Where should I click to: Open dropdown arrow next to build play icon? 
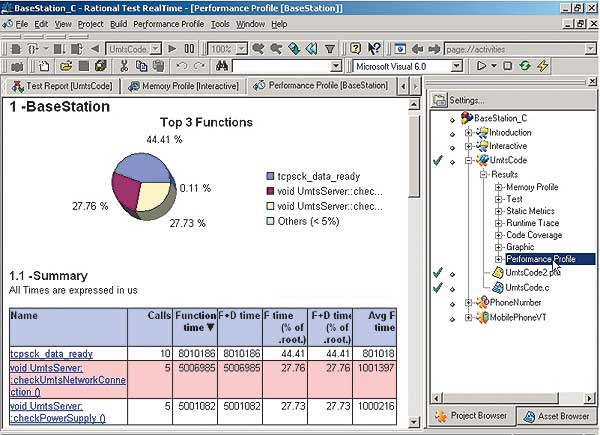click(494, 66)
